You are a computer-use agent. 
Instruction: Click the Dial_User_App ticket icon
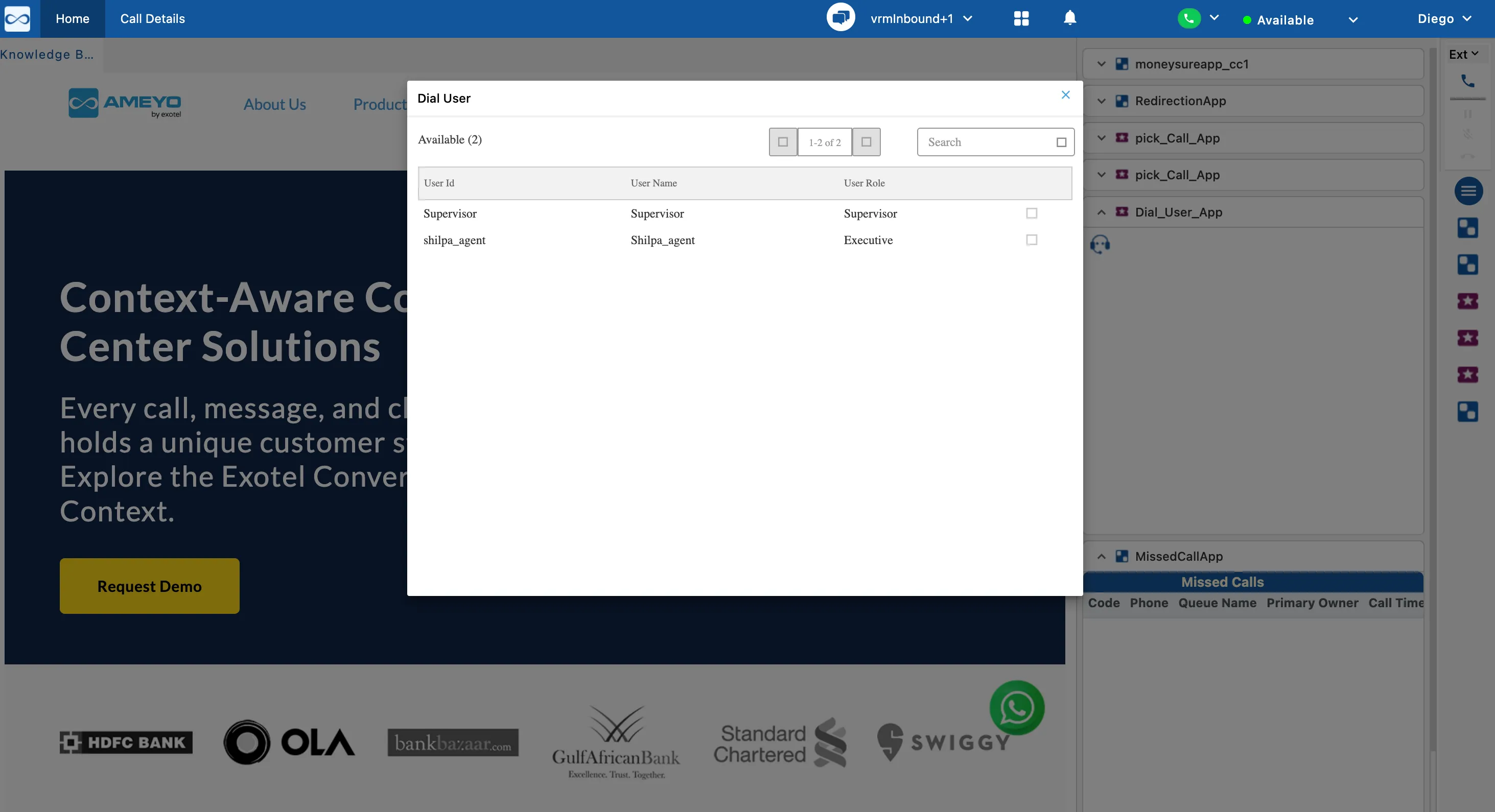click(x=1121, y=212)
